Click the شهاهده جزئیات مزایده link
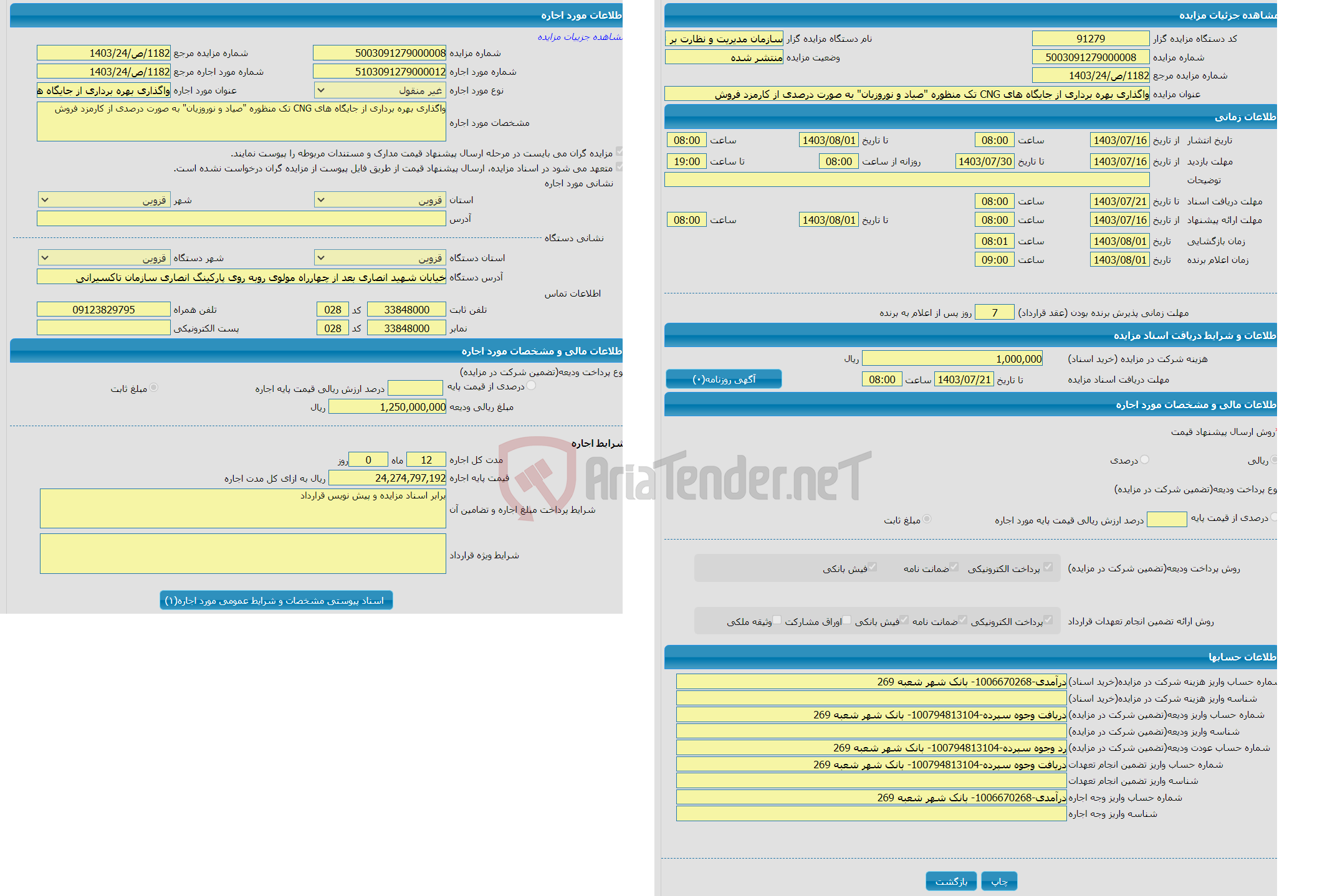The width and height of the screenshot is (1340, 896). point(580,37)
